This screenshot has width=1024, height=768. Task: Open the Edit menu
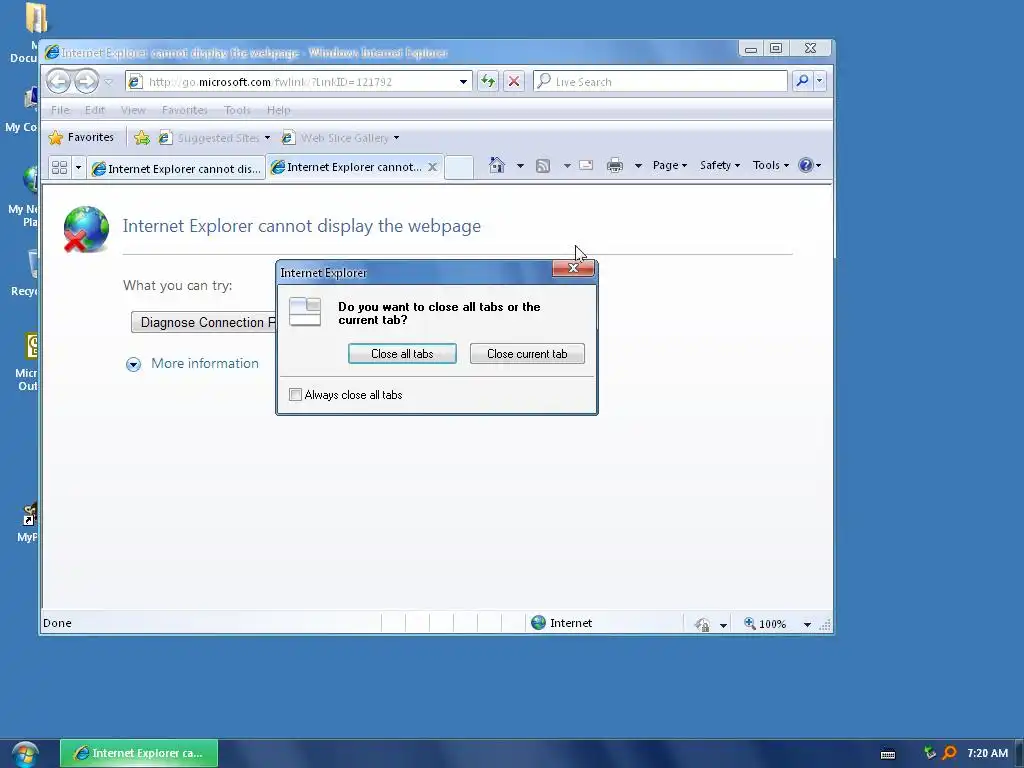point(95,110)
